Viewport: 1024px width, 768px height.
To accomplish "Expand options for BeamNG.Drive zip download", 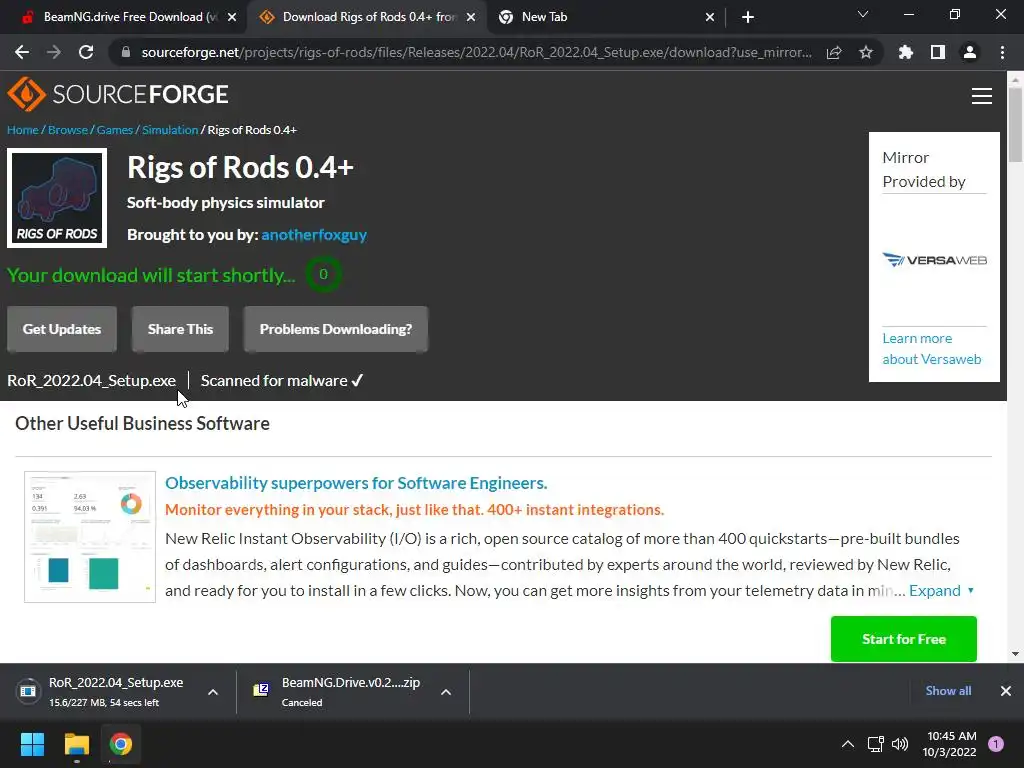I will (446, 692).
